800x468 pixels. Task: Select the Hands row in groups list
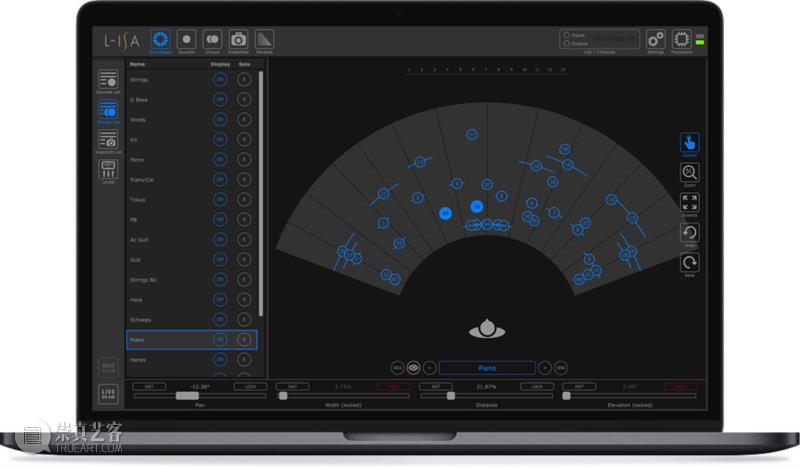click(192, 359)
